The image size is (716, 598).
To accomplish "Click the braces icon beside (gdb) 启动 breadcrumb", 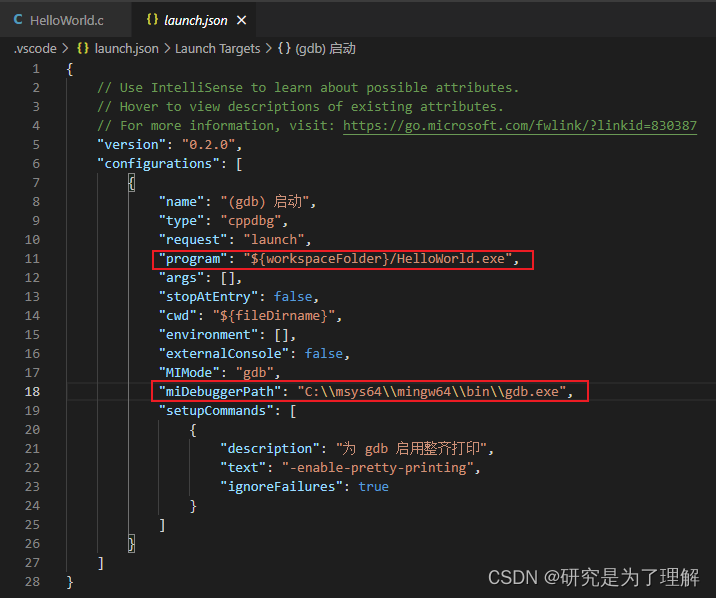I will pos(284,48).
